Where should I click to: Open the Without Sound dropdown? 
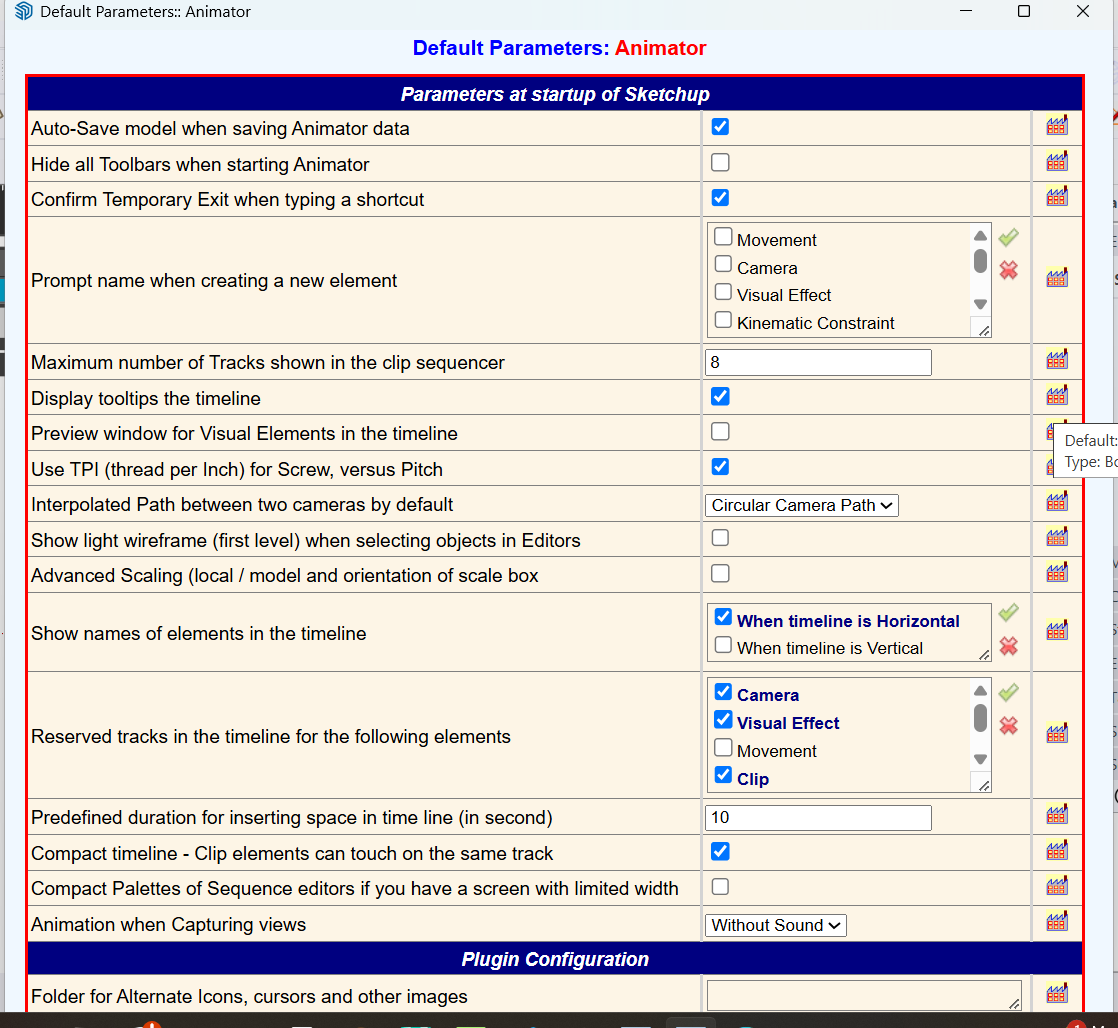tap(775, 925)
